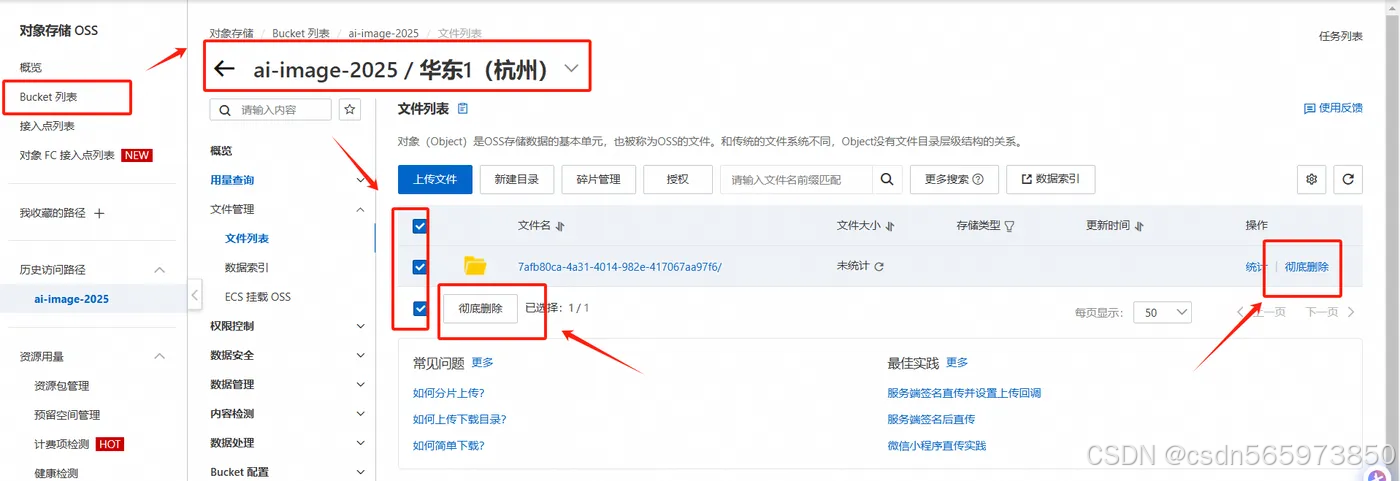The height and width of the screenshot is (481, 1400).
Task: Expand the 数据处理 section
Action: click(x=361, y=442)
